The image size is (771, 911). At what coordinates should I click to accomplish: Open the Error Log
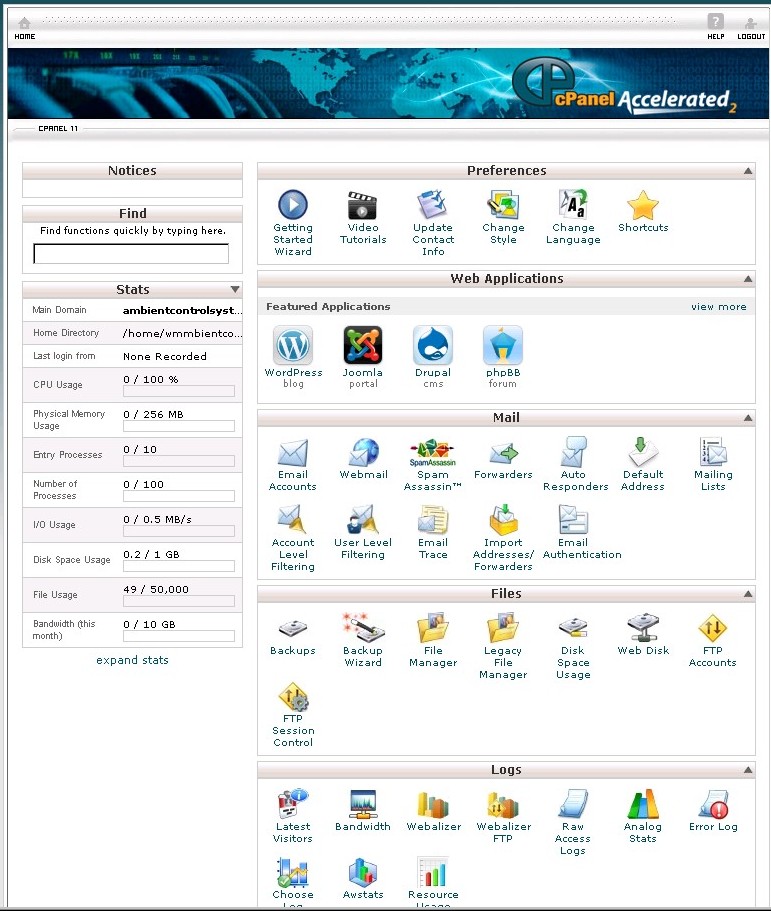[713, 810]
